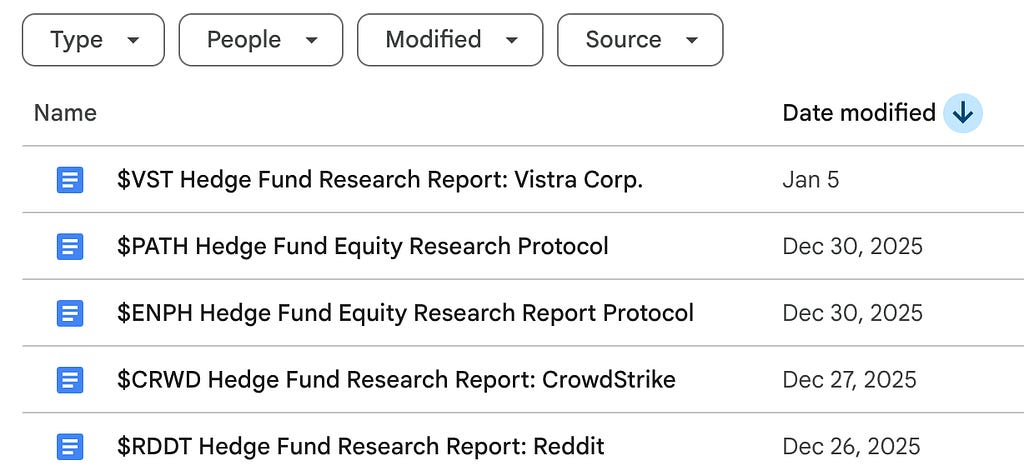Toggle sort direction with the down arrow icon

[963, 113]
